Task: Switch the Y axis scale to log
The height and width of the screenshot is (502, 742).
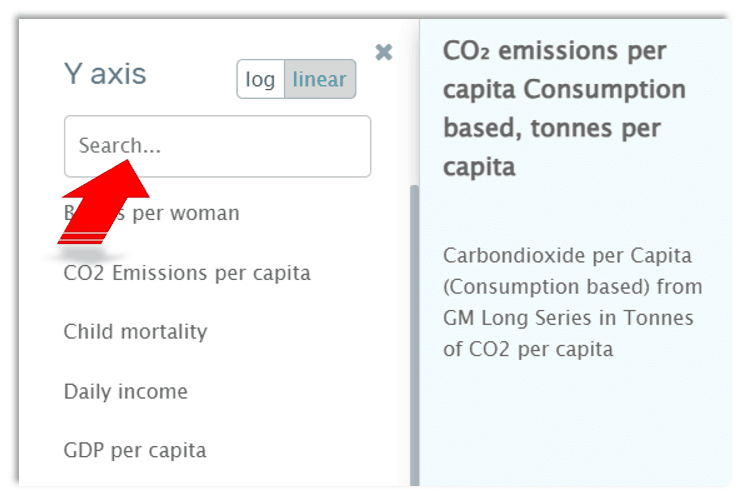Action: pyautogui.click(x=260, y=80)
